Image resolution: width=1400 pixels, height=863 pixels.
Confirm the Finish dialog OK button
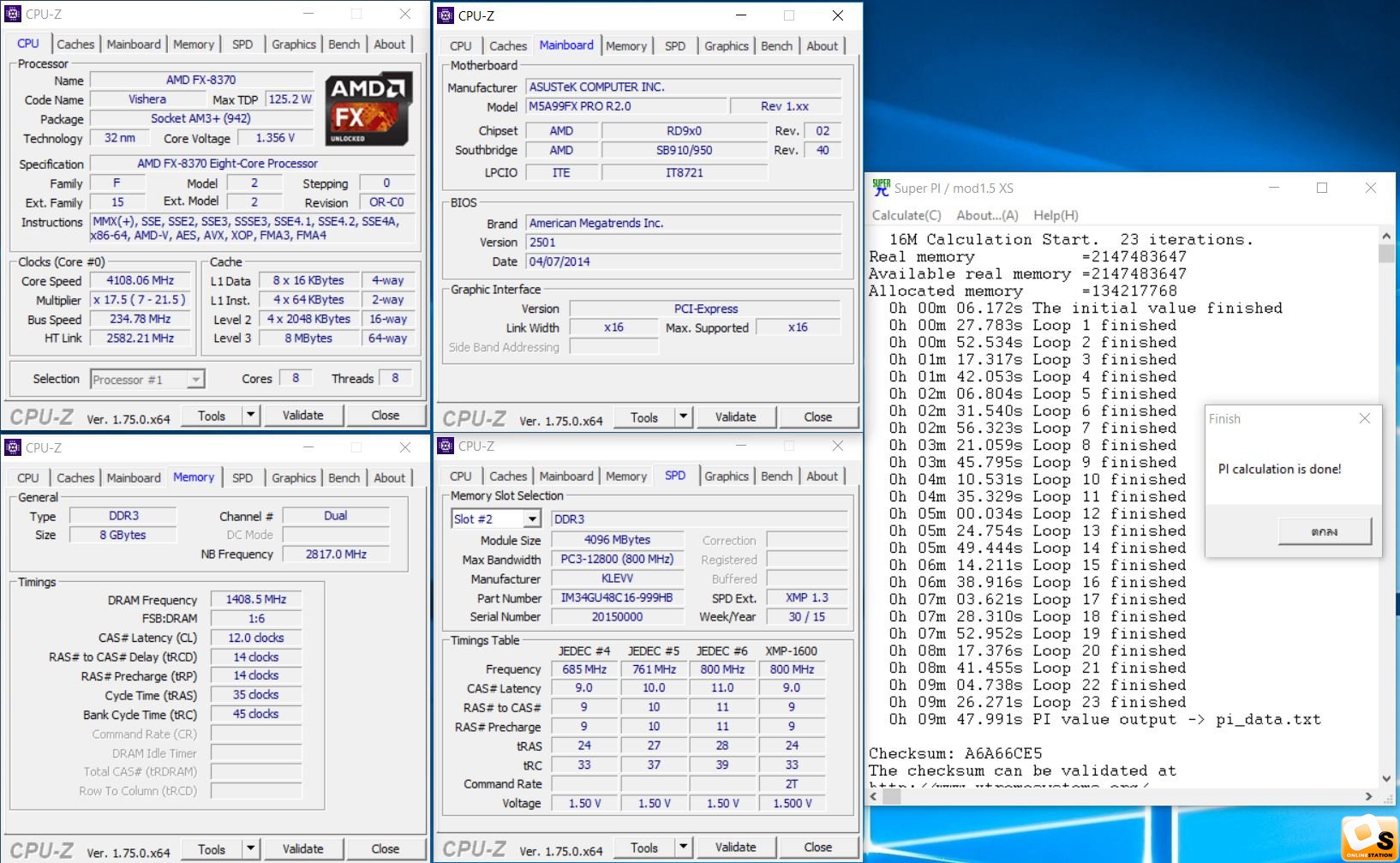pos(1325,531)
